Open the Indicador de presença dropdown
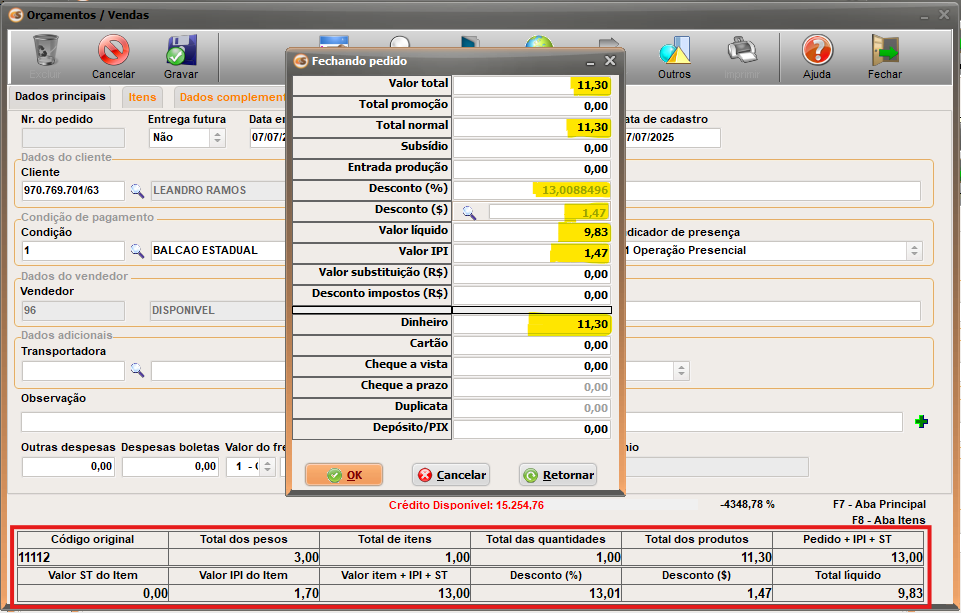The width and height of the screenshot is (961, 613). (913, 251)
